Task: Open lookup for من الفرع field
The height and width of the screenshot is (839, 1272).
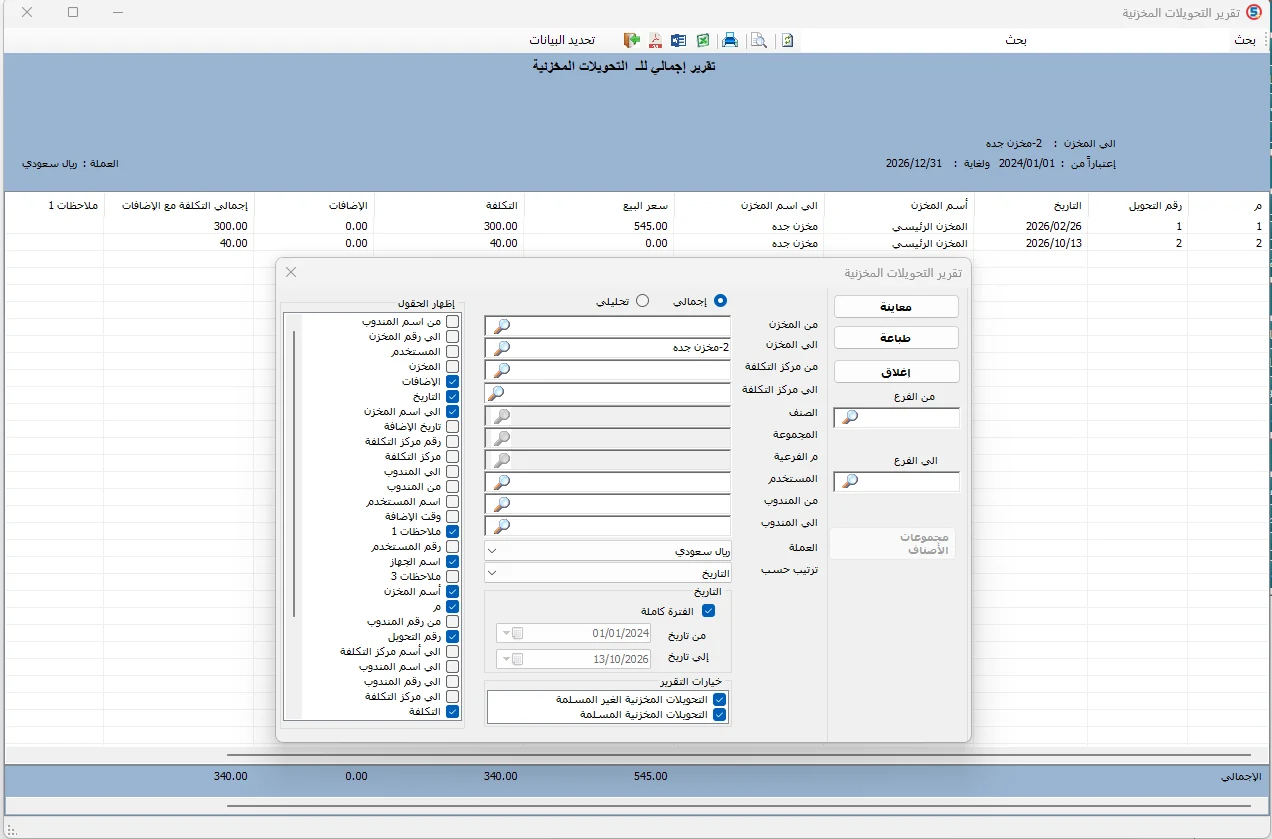Action: click(x=849, y=417)
